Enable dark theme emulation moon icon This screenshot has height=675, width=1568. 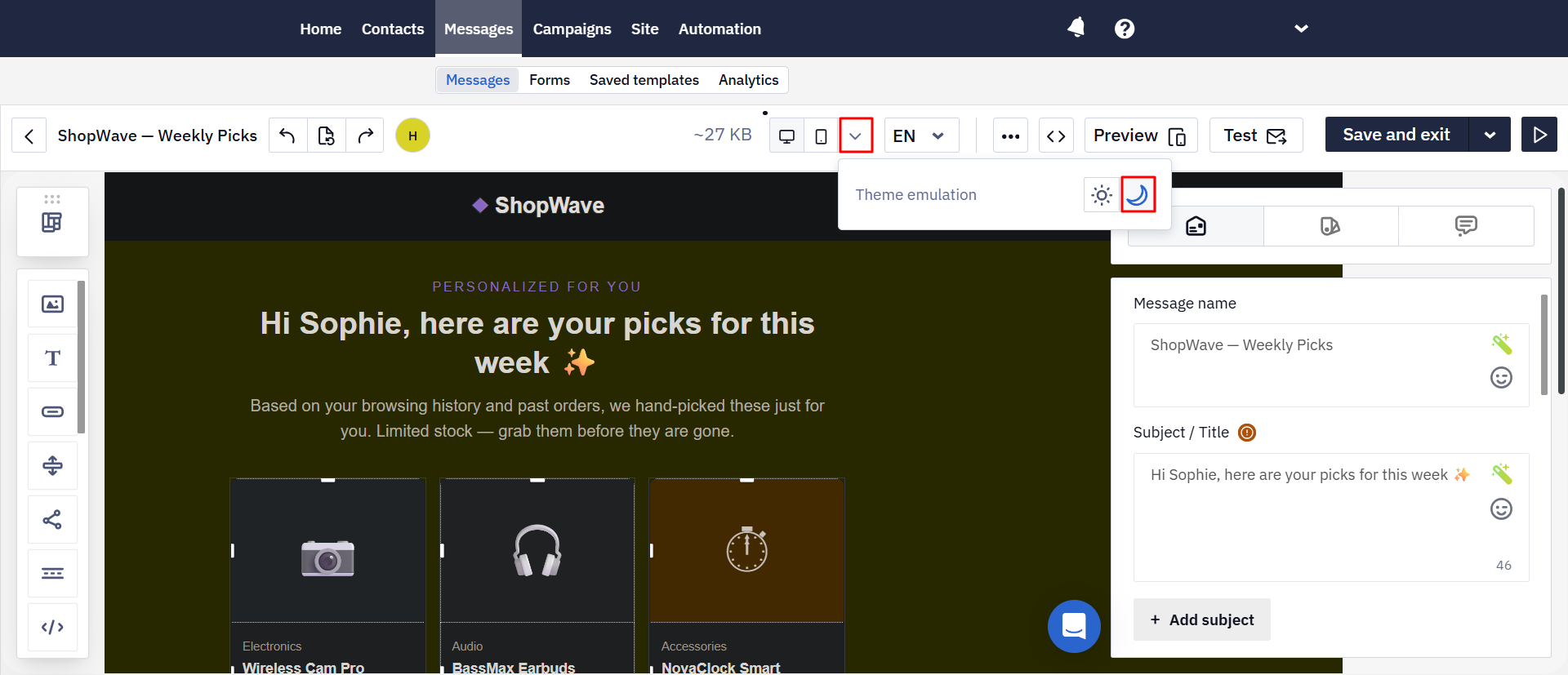tap(1138, 195)
